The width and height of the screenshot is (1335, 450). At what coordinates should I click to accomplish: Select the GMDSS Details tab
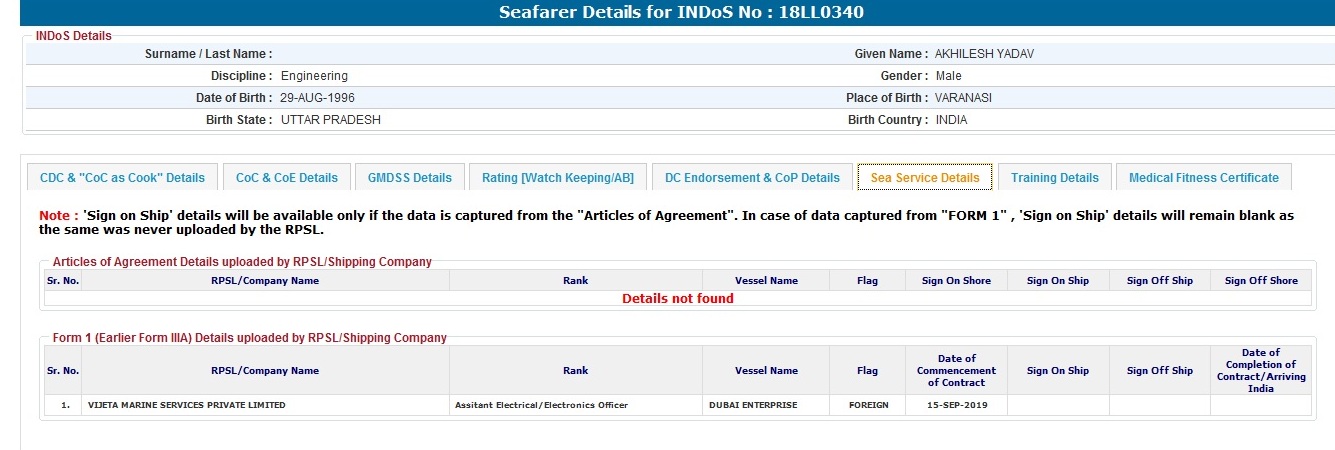[410, 178]
